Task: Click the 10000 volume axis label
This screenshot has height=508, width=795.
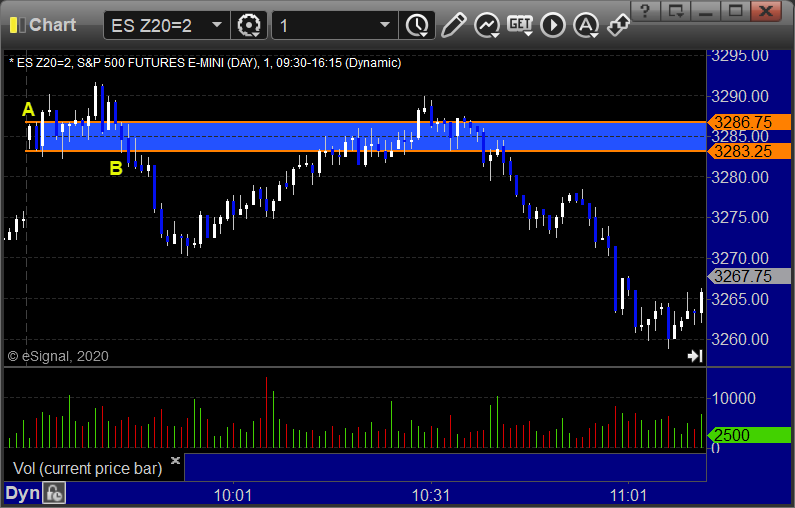Action: pyautogui.click(x=734, y=398)
